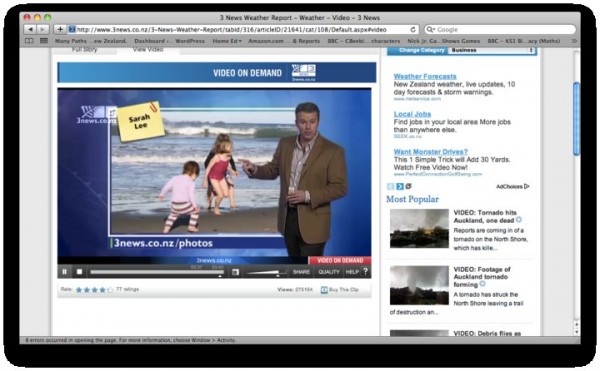Go back with Safari back arrow
The height and width of the screenshot is (371, 600).
pyautogui.click(x=30, y=29)
